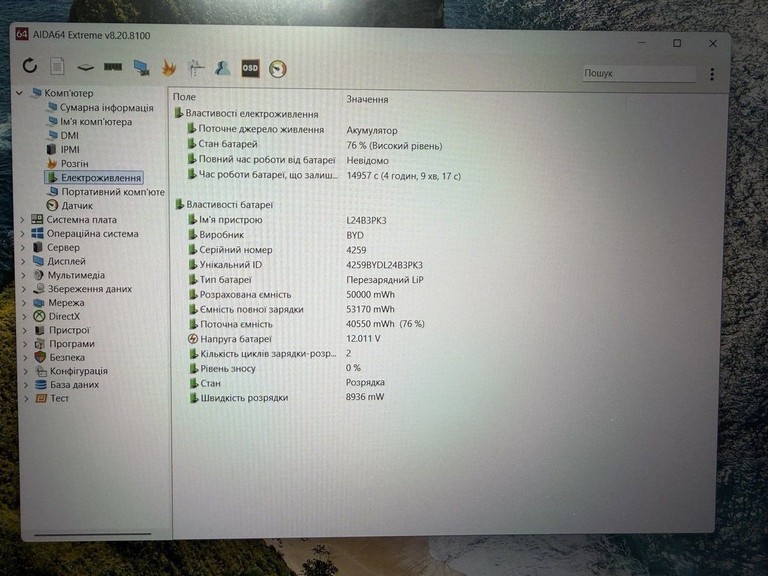Select the Серійний номер row
The height and width of the screenshot is (576, 768).
(277, 250)
